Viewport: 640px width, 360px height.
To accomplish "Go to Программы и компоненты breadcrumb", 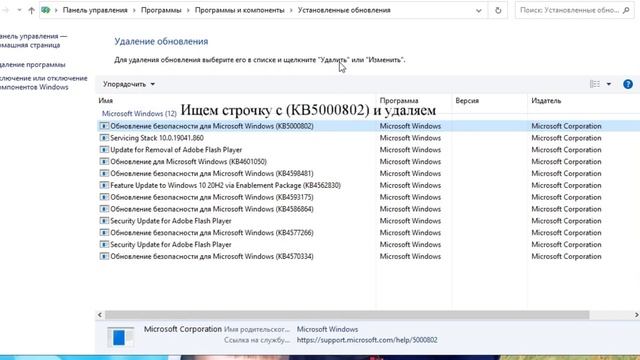I will click(239, 10).
